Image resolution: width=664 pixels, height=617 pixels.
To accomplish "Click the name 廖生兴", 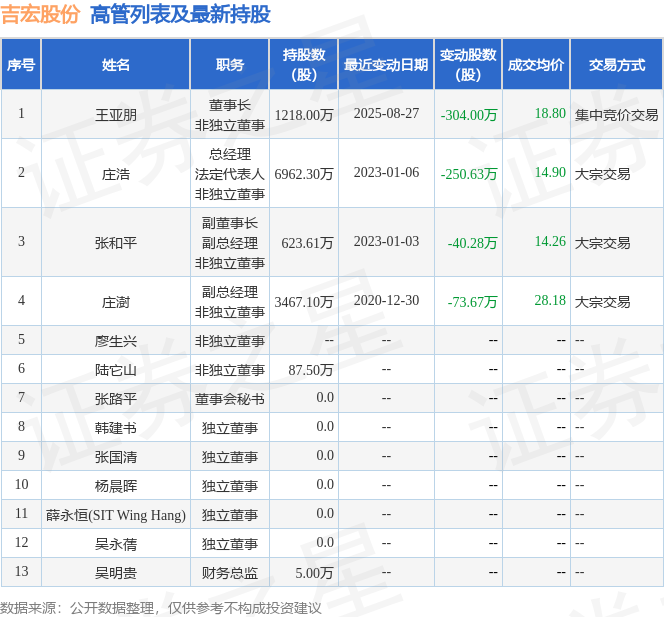I will pyautogui.click(x=116, y=341).
